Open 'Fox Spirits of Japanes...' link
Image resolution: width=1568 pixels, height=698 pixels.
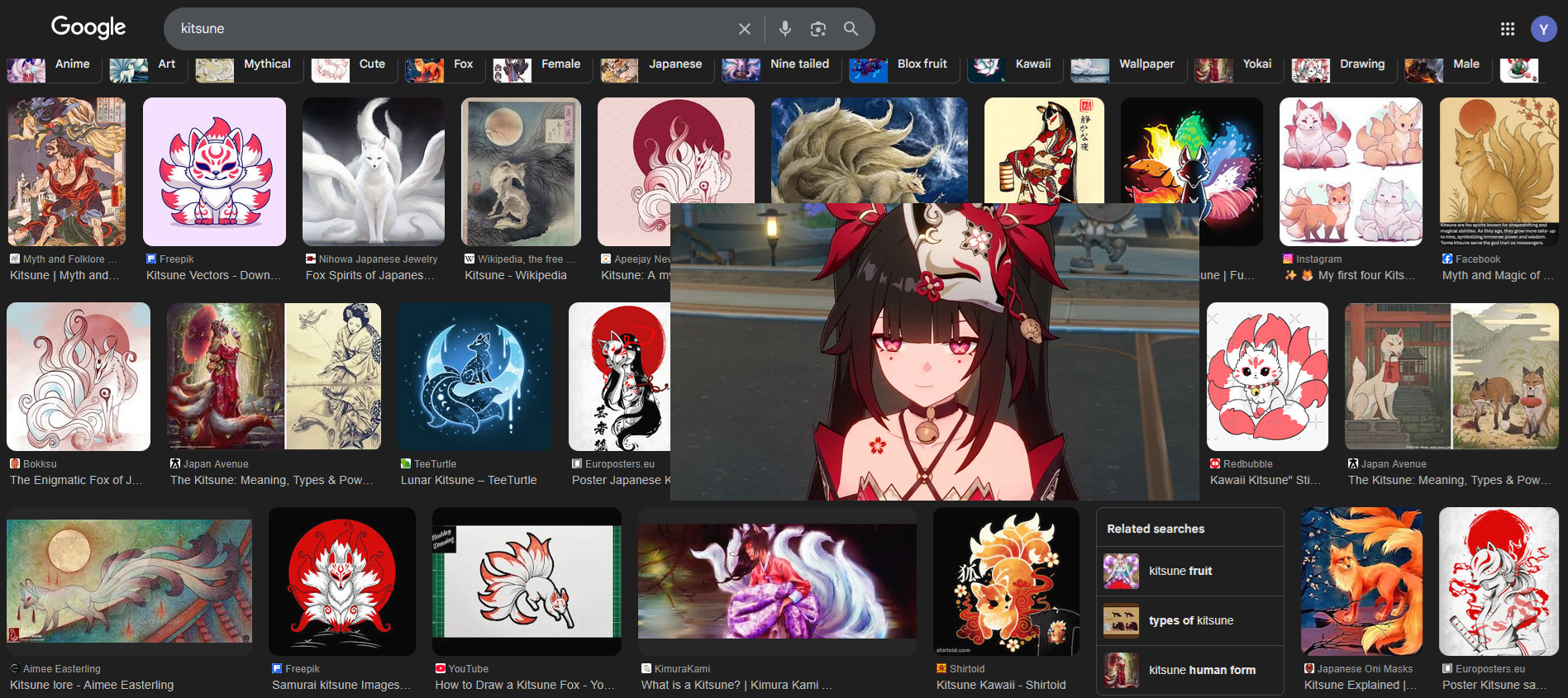tap(369, 275)
